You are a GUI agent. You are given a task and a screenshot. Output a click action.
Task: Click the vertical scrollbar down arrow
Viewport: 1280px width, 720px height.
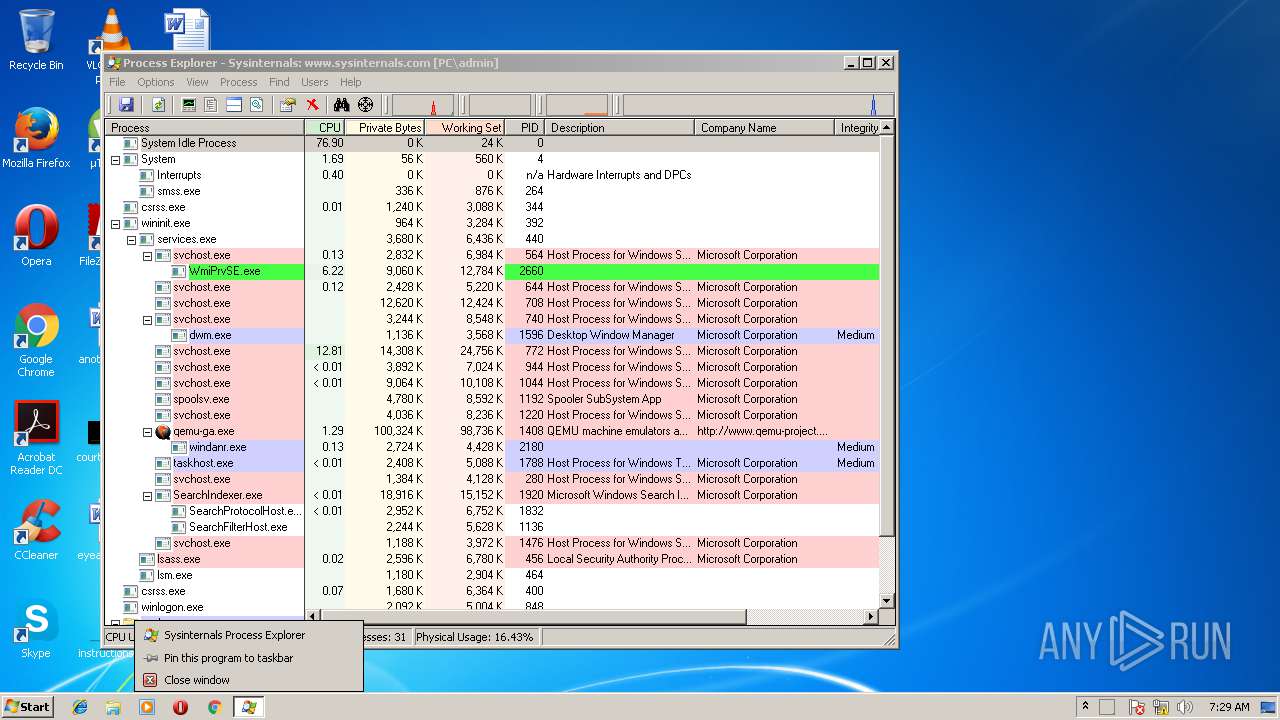pos(886,599)
